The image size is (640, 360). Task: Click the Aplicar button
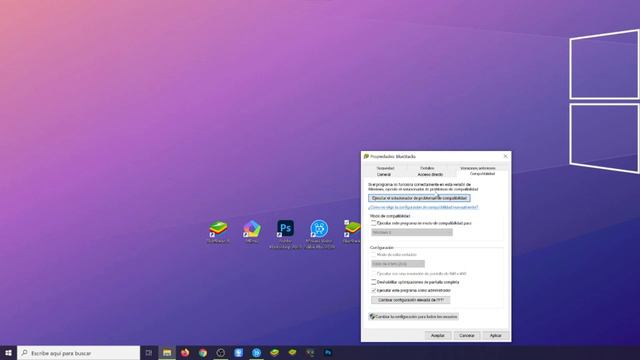click(x=496, y=336)
